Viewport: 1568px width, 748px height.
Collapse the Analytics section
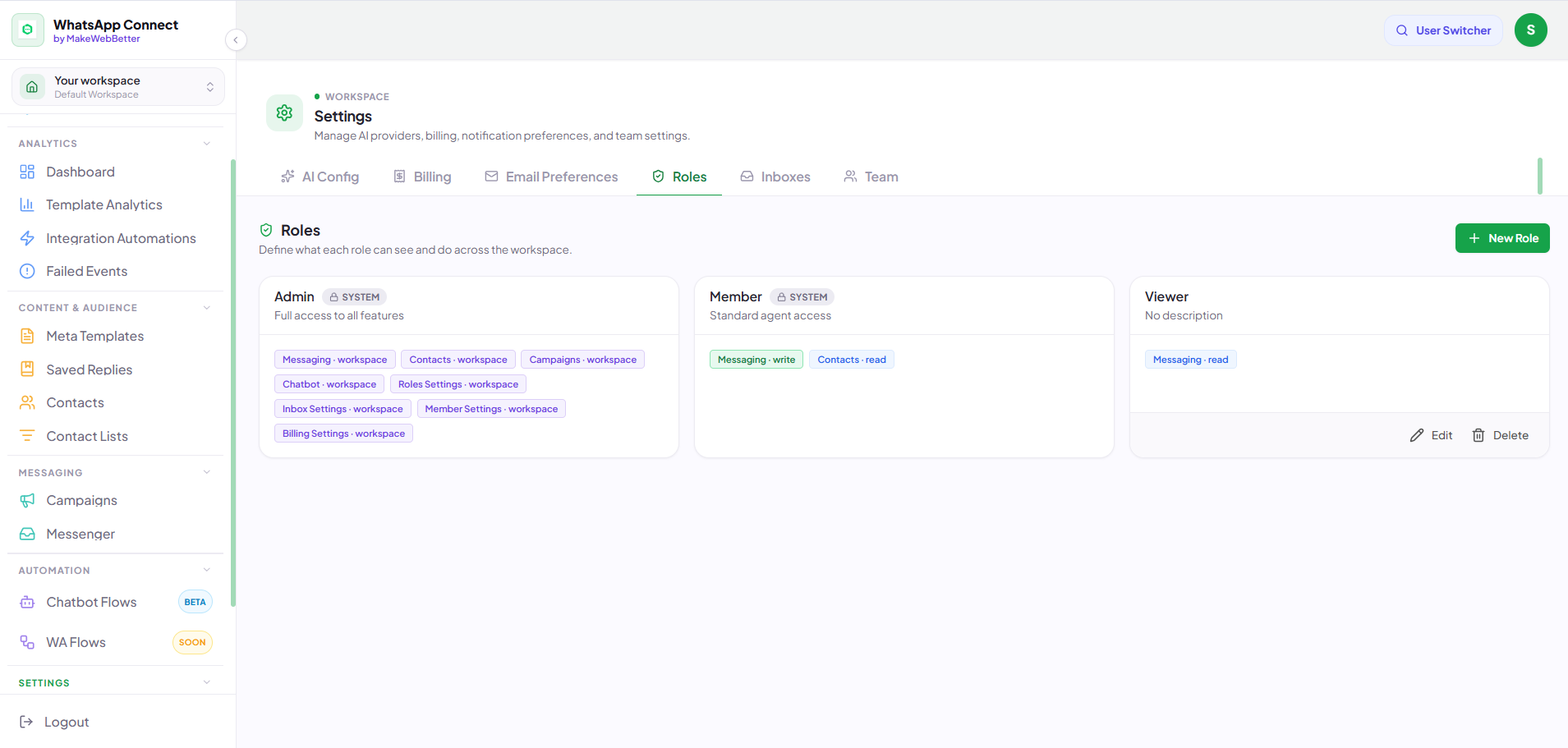tap(207, 144)
